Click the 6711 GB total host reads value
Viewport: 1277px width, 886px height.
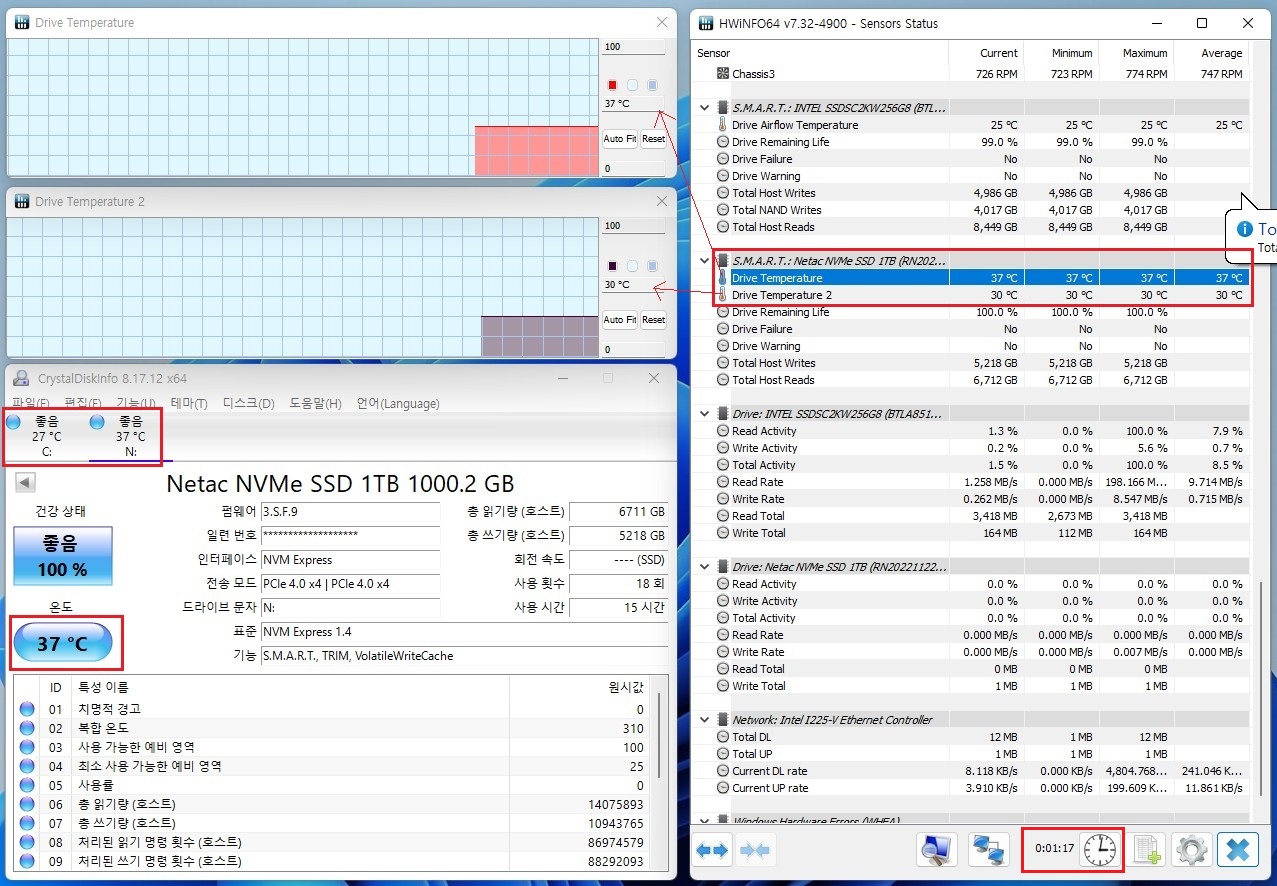pos(619,512)
